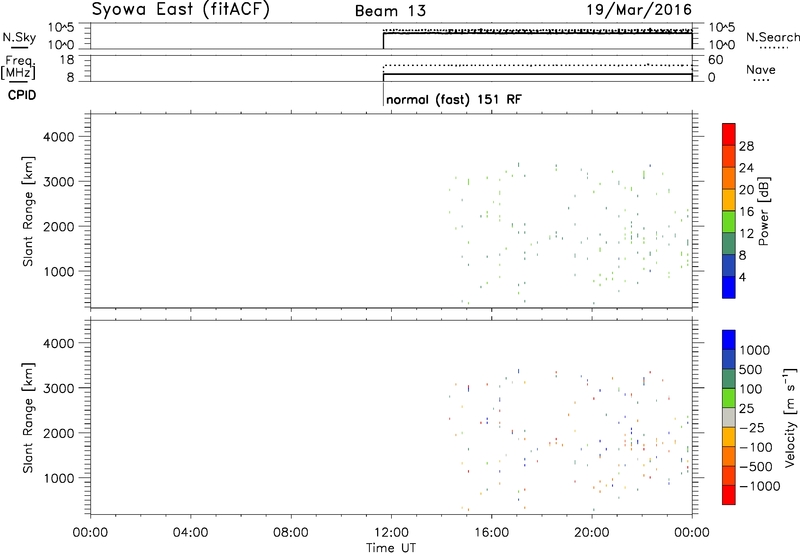
Task: Click the '4000' tick of Power panel
Action: click(59, 137)
